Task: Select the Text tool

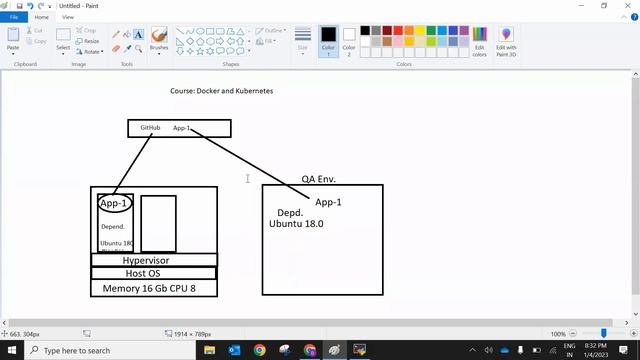Action: (x=138, y=34)
